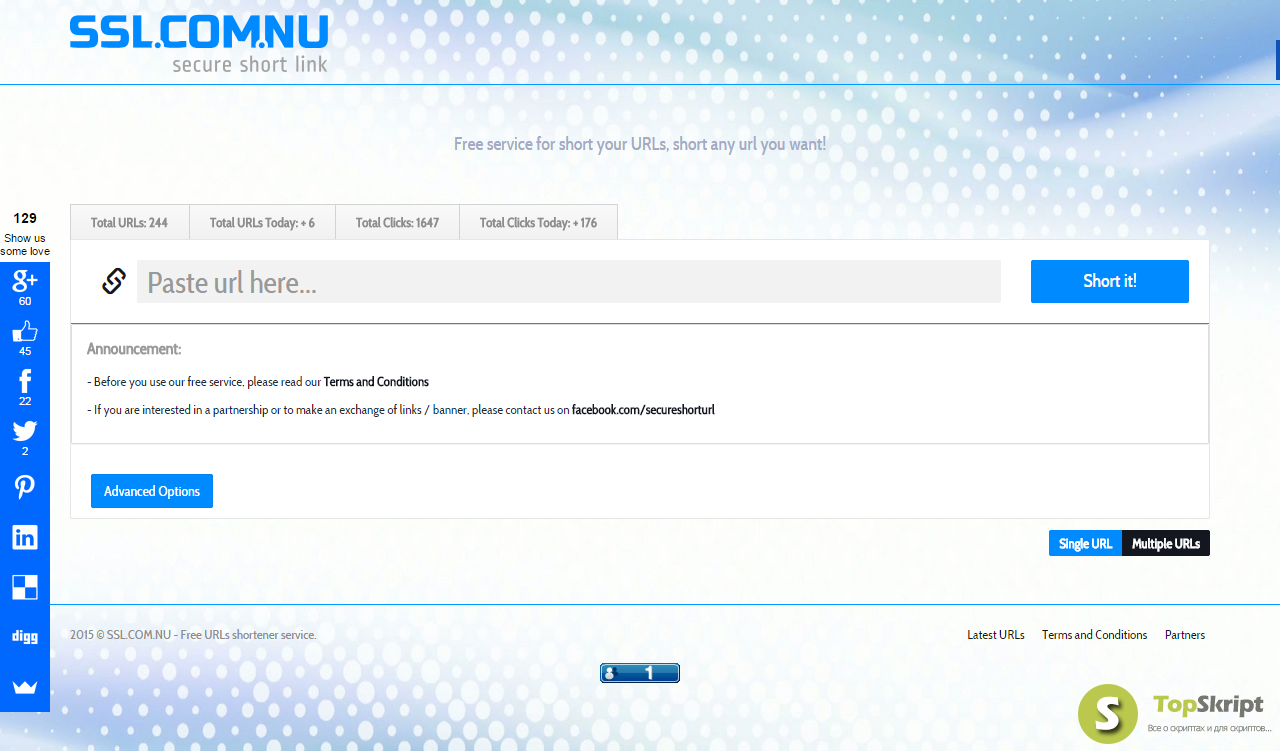Click the 129 total shares count
1280x751 pixels.
(25, 218)
